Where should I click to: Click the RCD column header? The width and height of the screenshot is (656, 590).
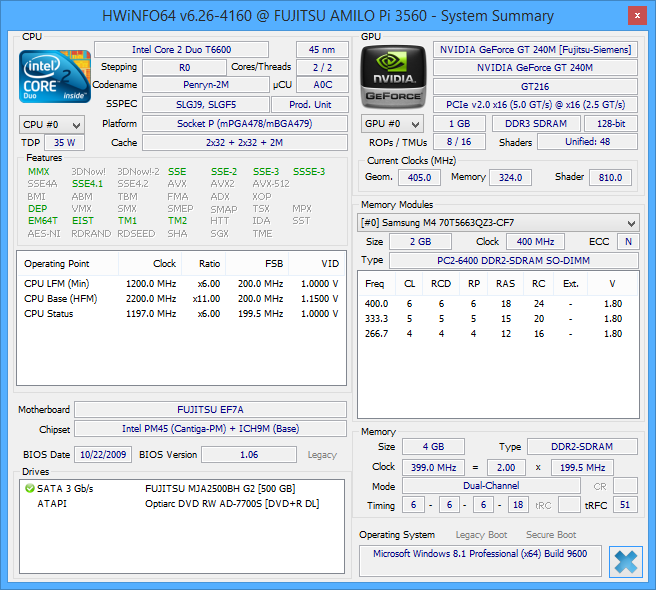click(x=441, y=284)
